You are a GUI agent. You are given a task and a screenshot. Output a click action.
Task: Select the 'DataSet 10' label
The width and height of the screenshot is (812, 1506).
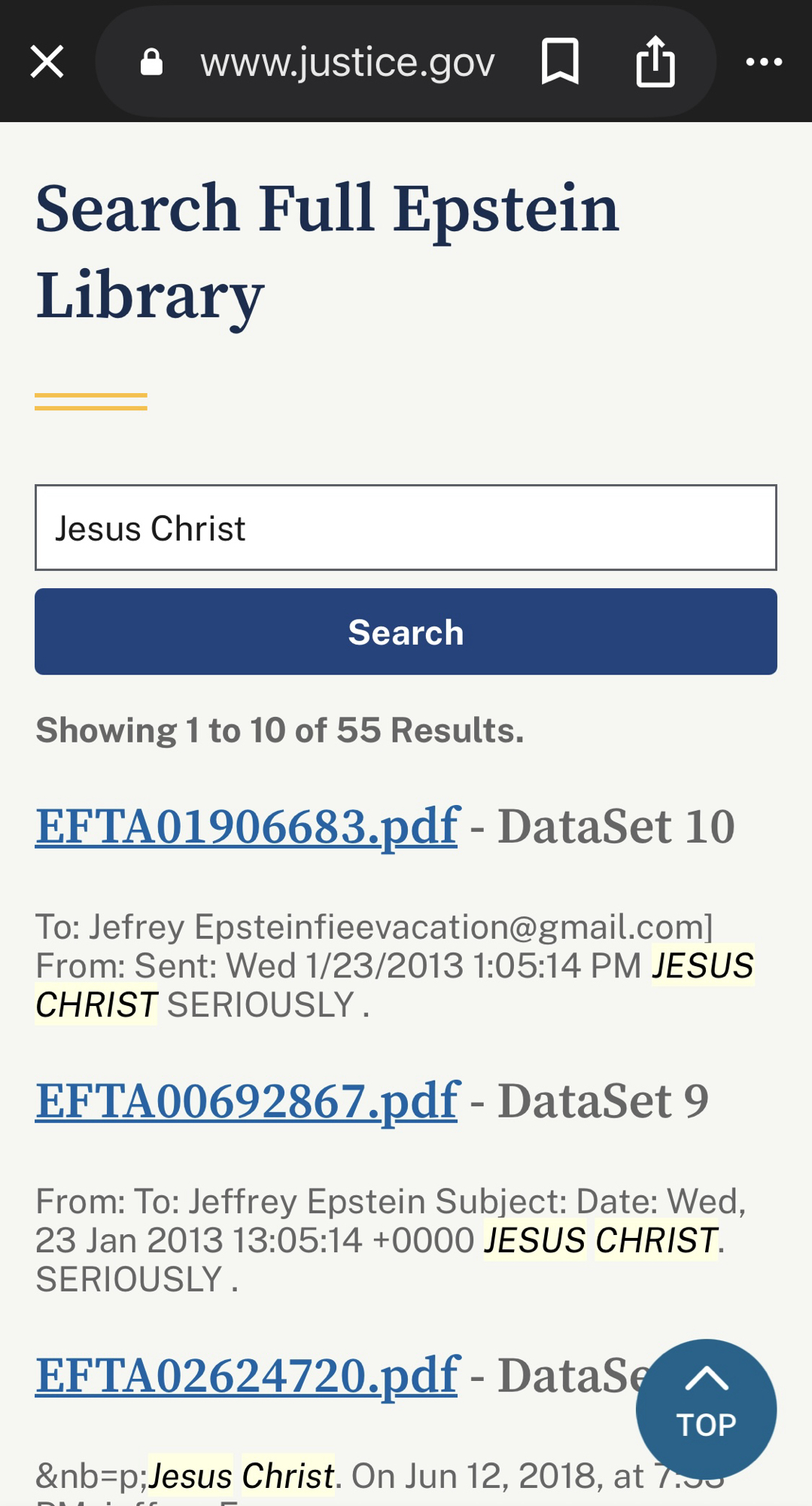(x=616, y=827)
